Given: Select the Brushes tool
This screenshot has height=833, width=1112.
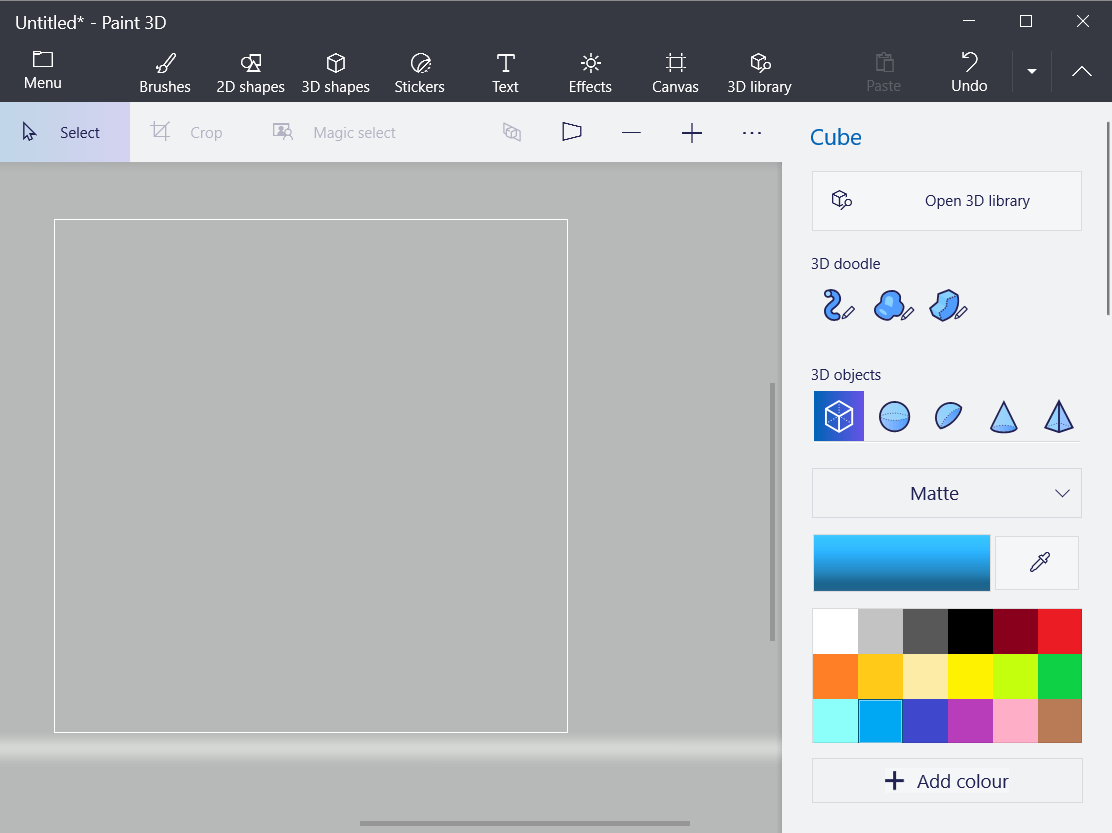Looking at the screenshot, I should pyautogui.click(x=164, y=71).
